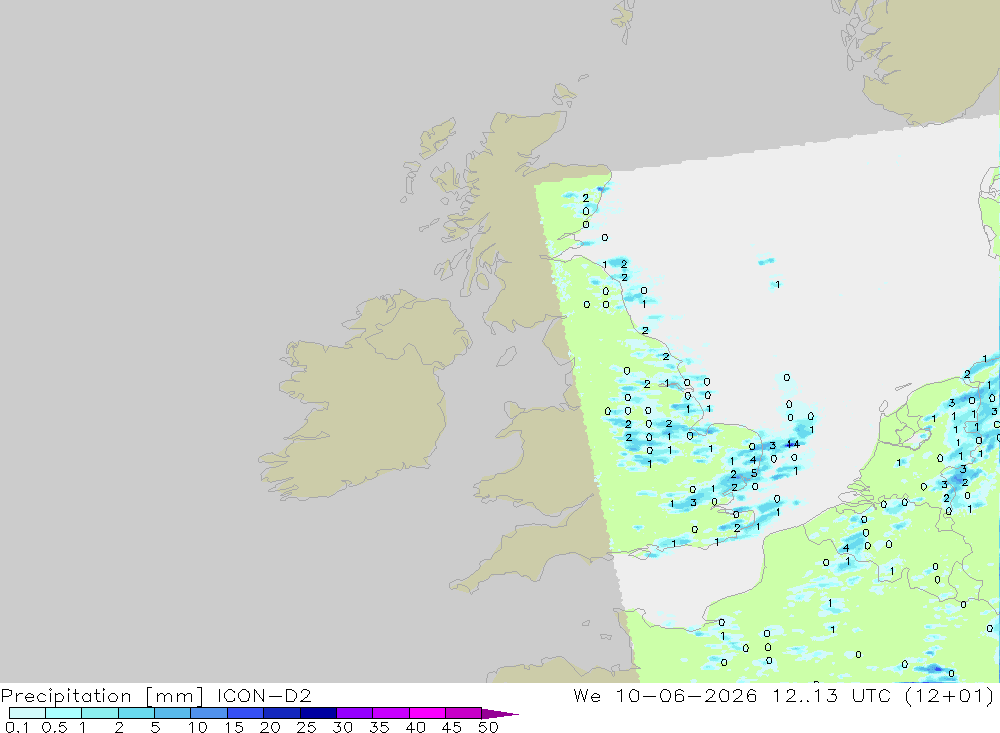Select the legend label 10
This screenshot has height=733, width=1000.
[197, 727]
